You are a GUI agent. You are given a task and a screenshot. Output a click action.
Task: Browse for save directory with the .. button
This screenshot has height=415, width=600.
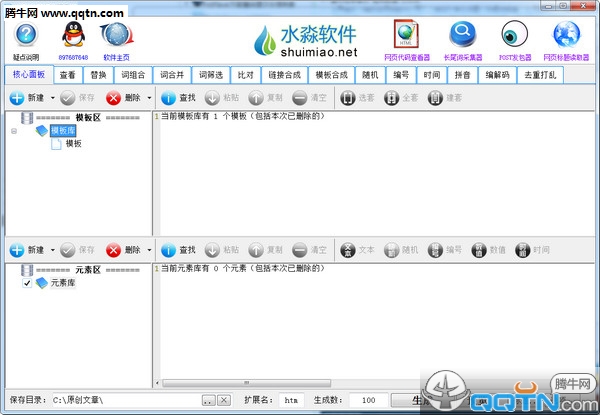click(x=208, y=400)
